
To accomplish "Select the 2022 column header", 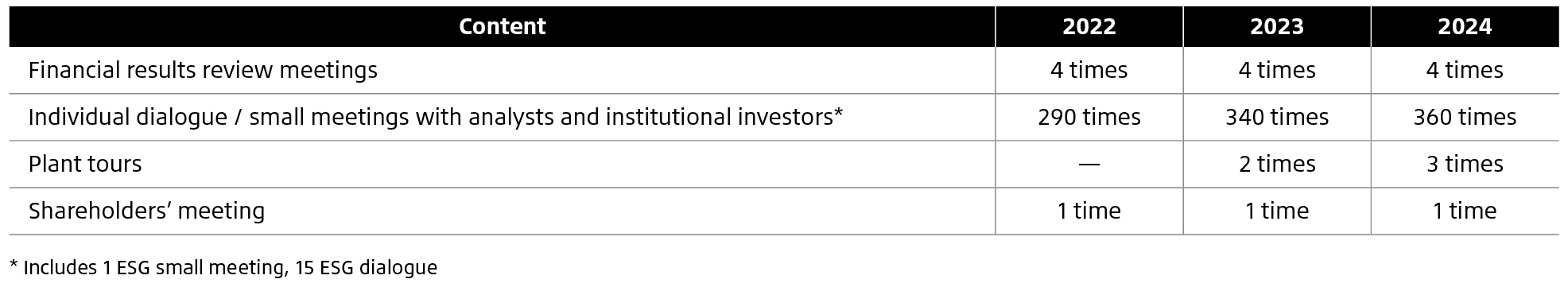I will point(1089,26).
